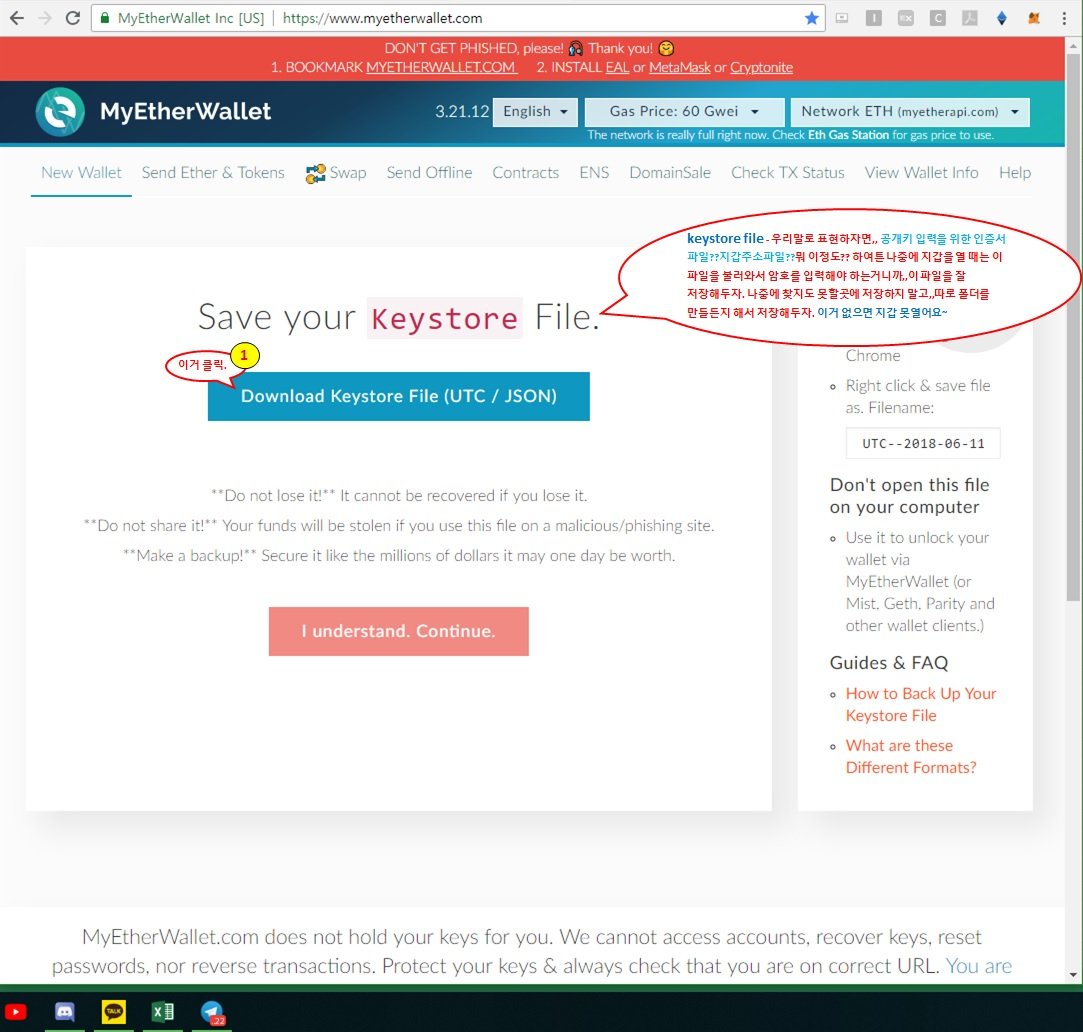The image size is (1083, 1032).
Task: Click Download Keystore File (UTC / JSON)
Action: (x=399, y=396)
